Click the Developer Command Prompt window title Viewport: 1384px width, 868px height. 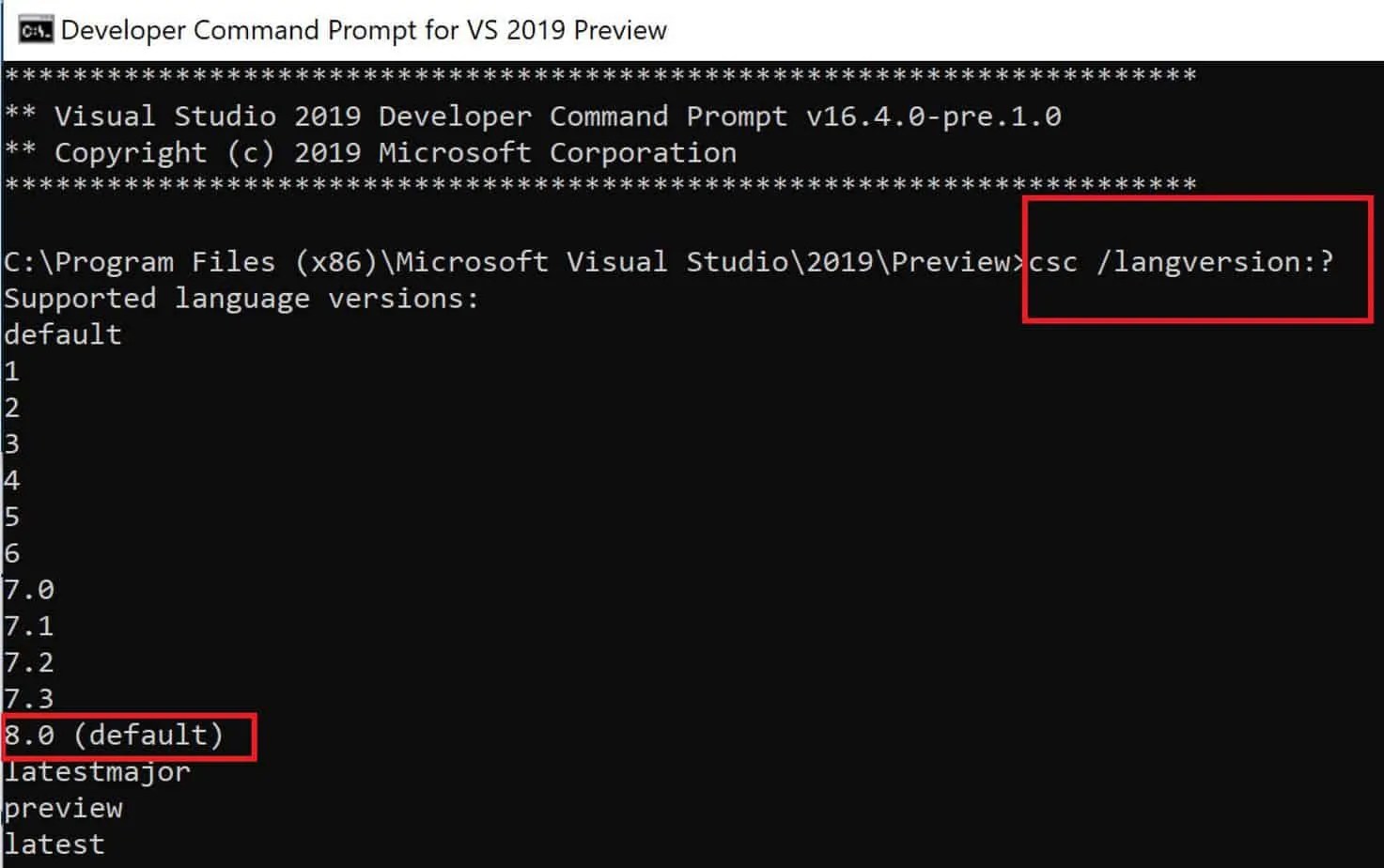tap(364, 30)
